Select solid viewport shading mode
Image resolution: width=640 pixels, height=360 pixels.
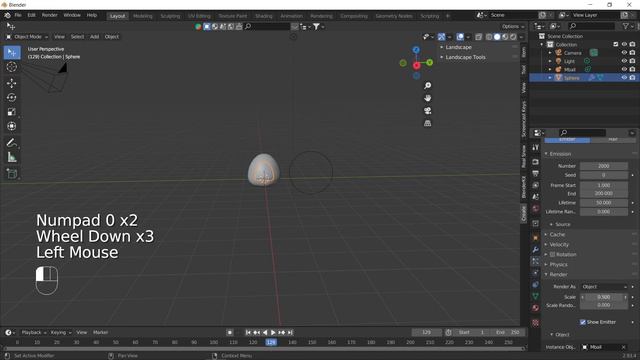497,37
